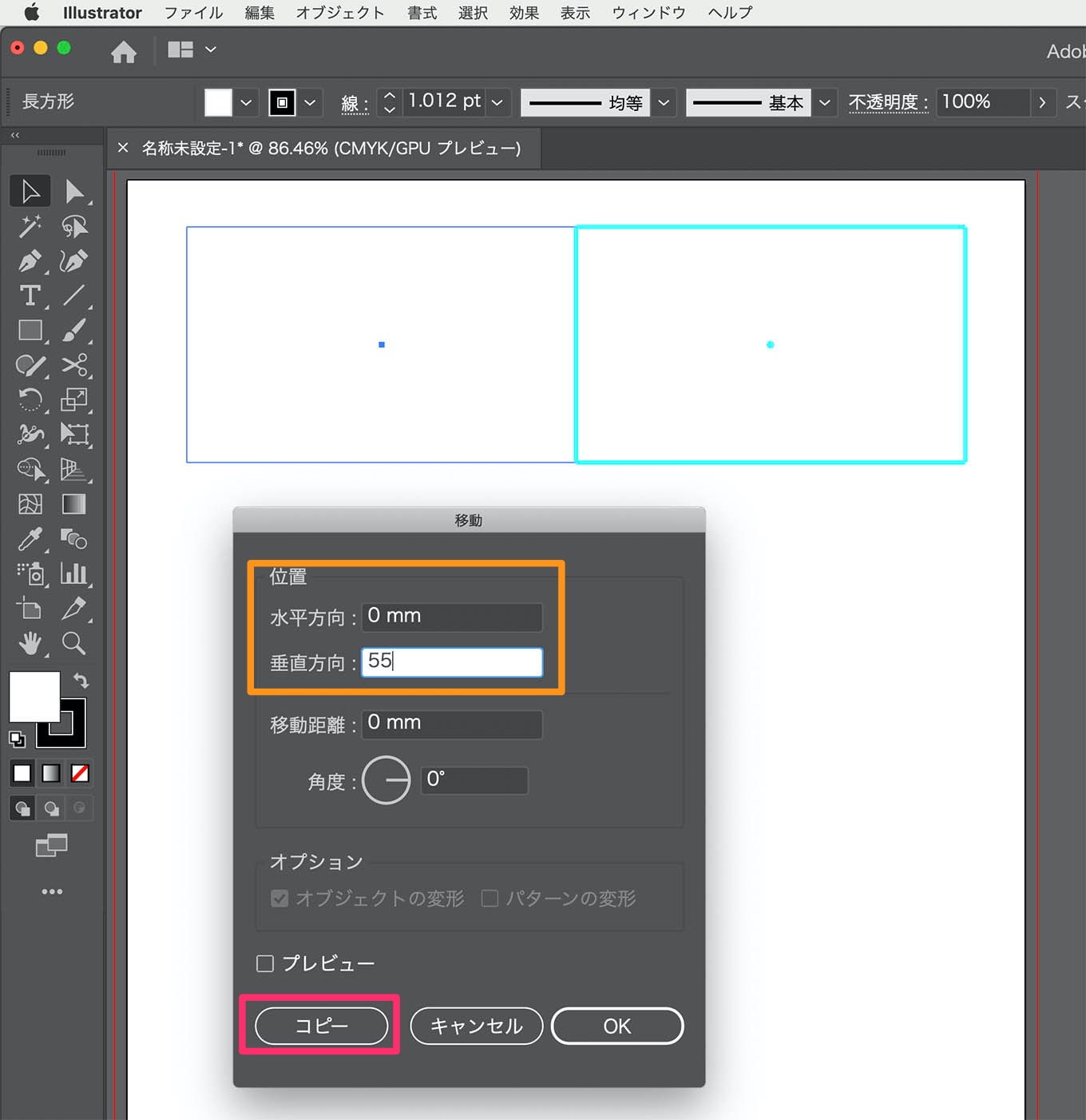
Task: Select the Eyedropper tool
Action: point(30,539)
